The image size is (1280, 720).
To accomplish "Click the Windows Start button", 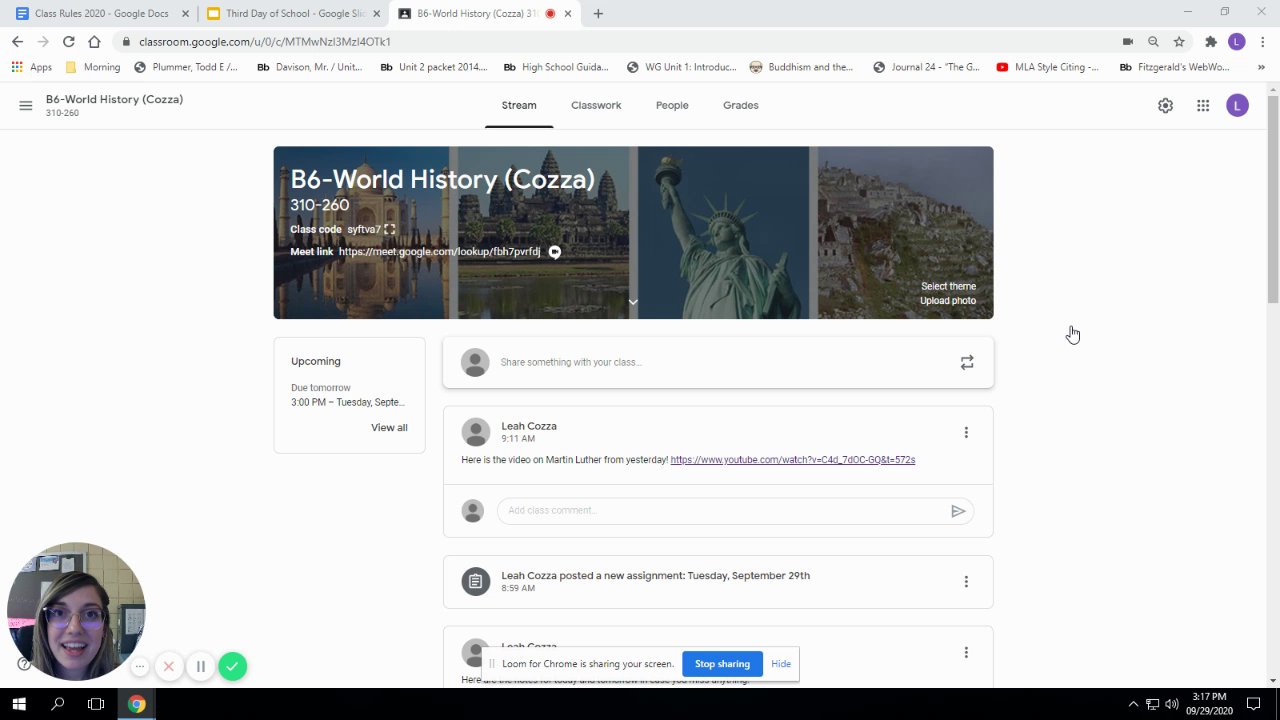I will 19,704.
